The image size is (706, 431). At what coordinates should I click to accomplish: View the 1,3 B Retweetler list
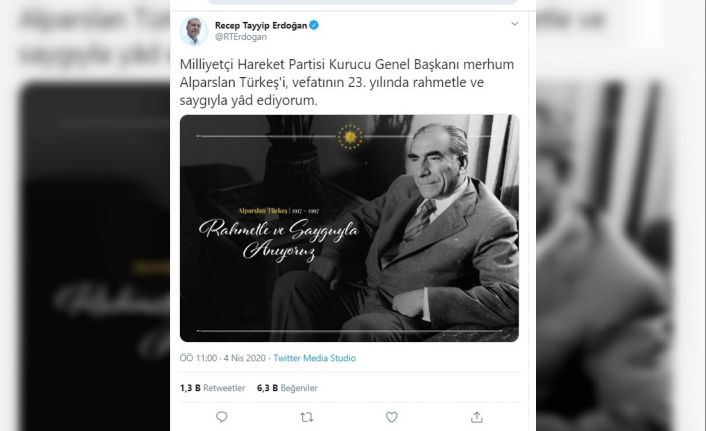[x=213, y=388]
